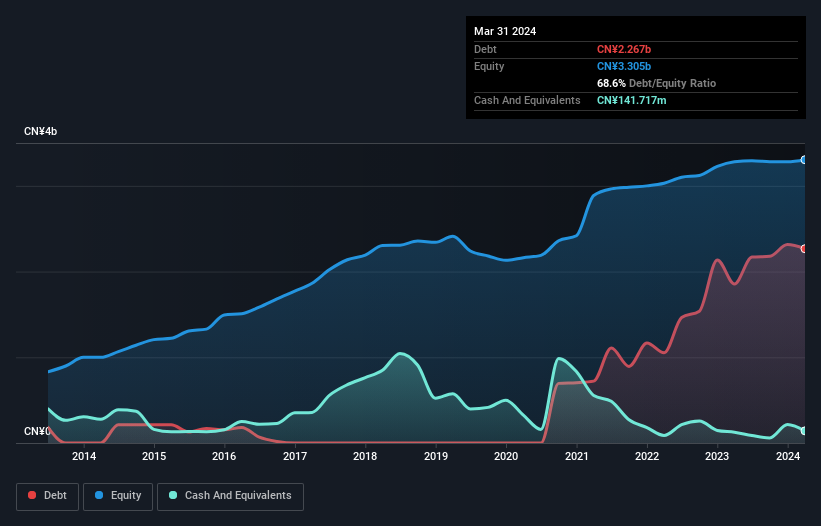
Task: Click the 2017 x-axis label
Action: (295, 456)
